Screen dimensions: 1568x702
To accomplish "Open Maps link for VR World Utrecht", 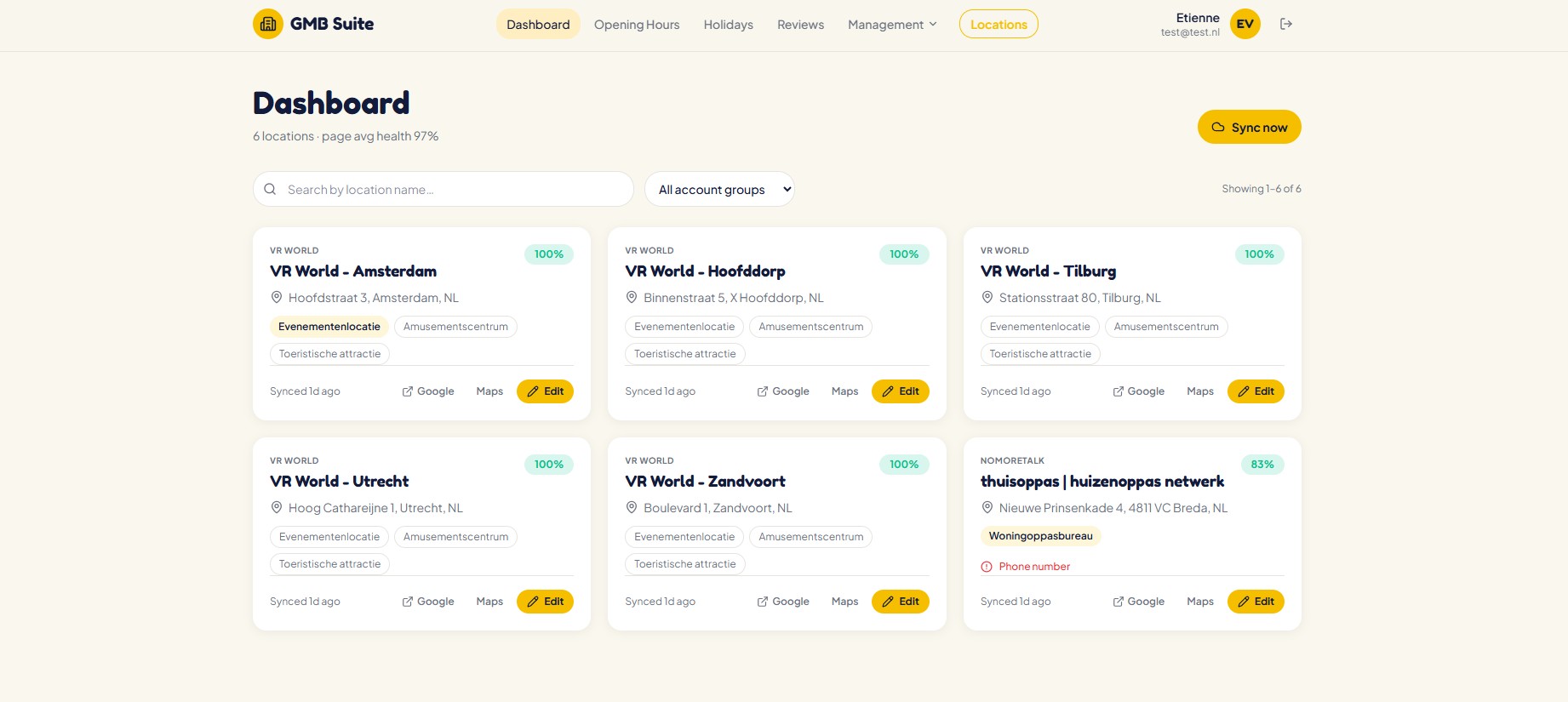I will tap(489, 602).
